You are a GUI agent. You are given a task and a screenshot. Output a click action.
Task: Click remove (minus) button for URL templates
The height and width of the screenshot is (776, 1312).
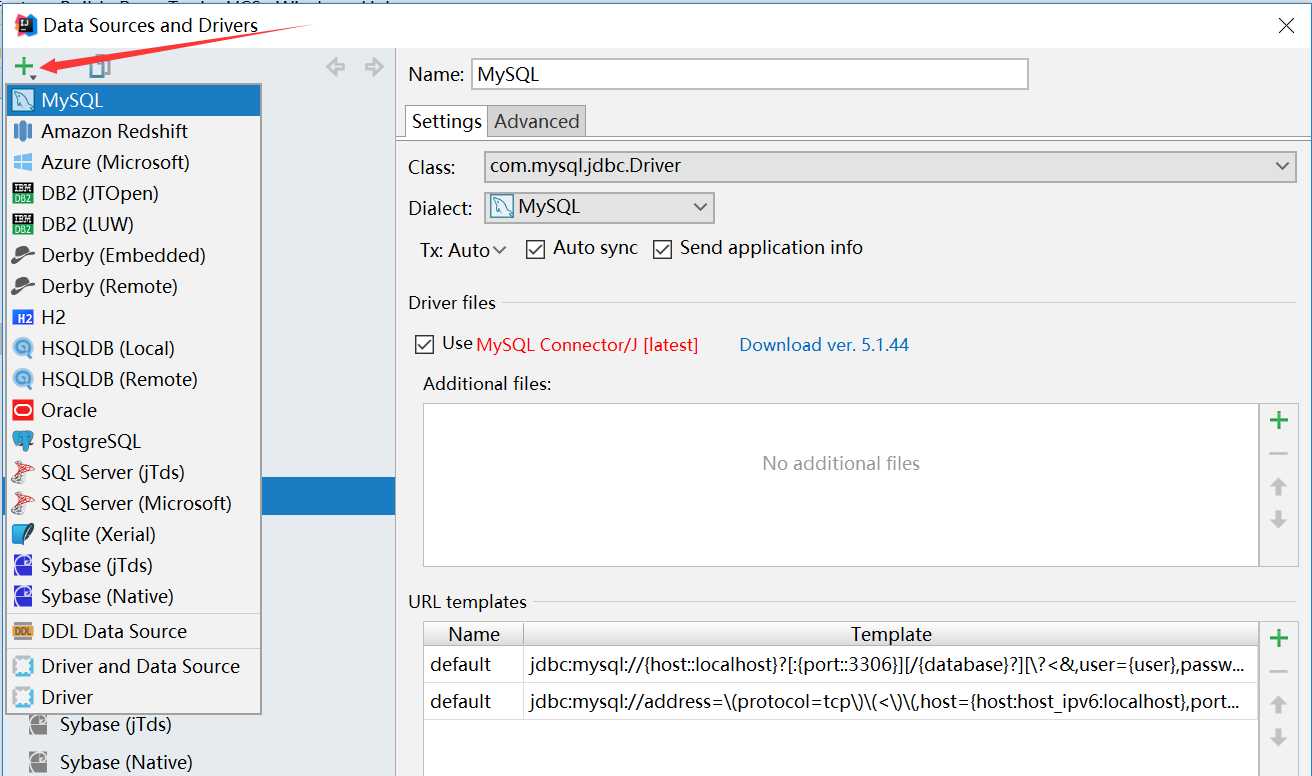tap(1278, 672)
